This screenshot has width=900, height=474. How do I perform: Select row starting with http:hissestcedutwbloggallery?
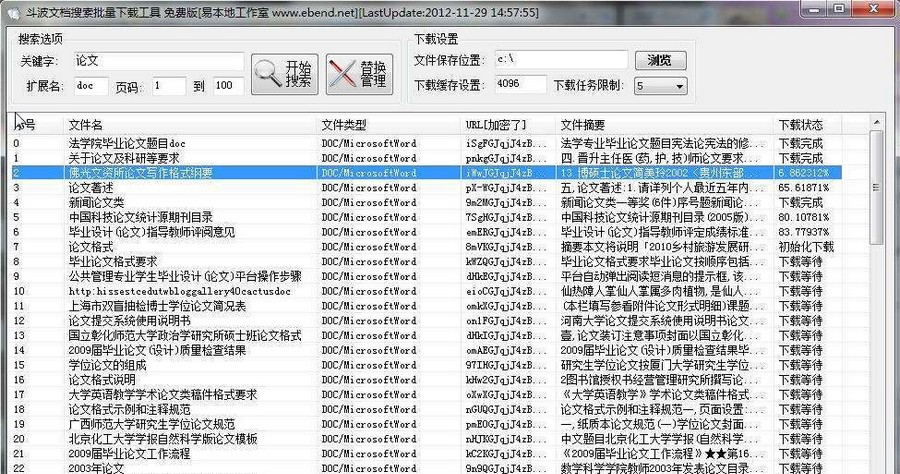click(x=426, y=291)
